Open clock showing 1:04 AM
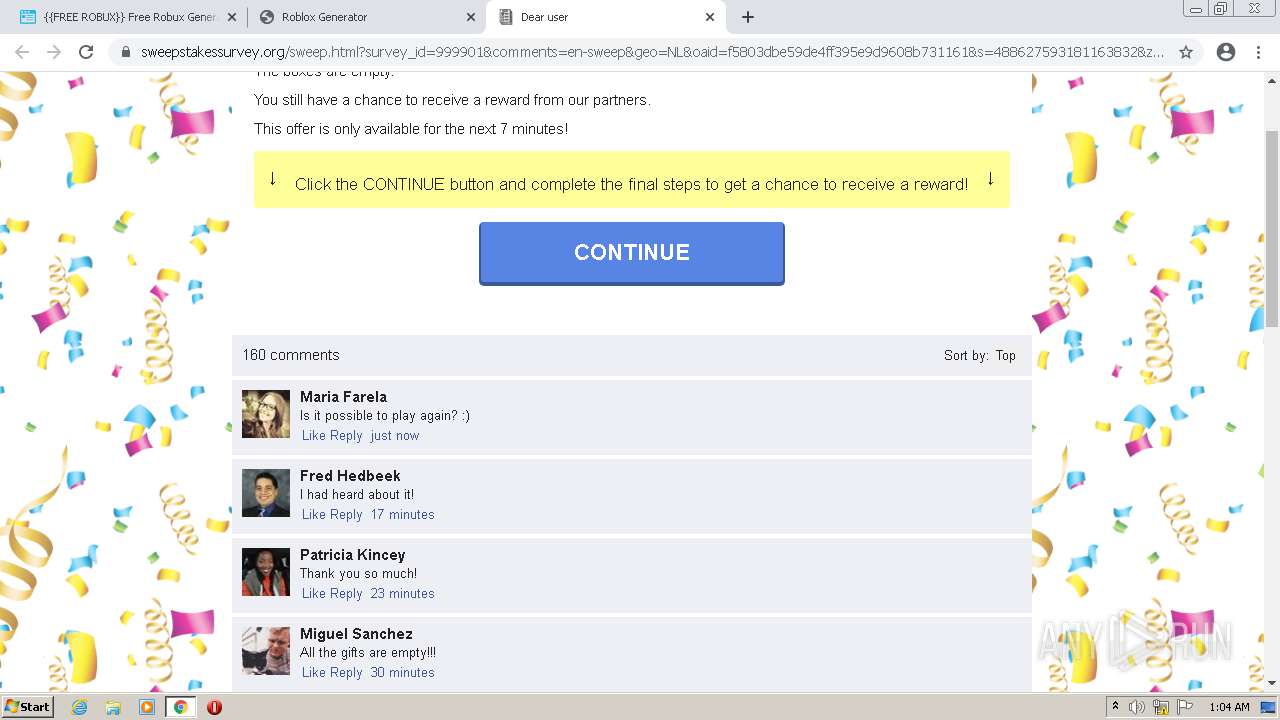The image size is (1280, 720). click(1229, 707)
